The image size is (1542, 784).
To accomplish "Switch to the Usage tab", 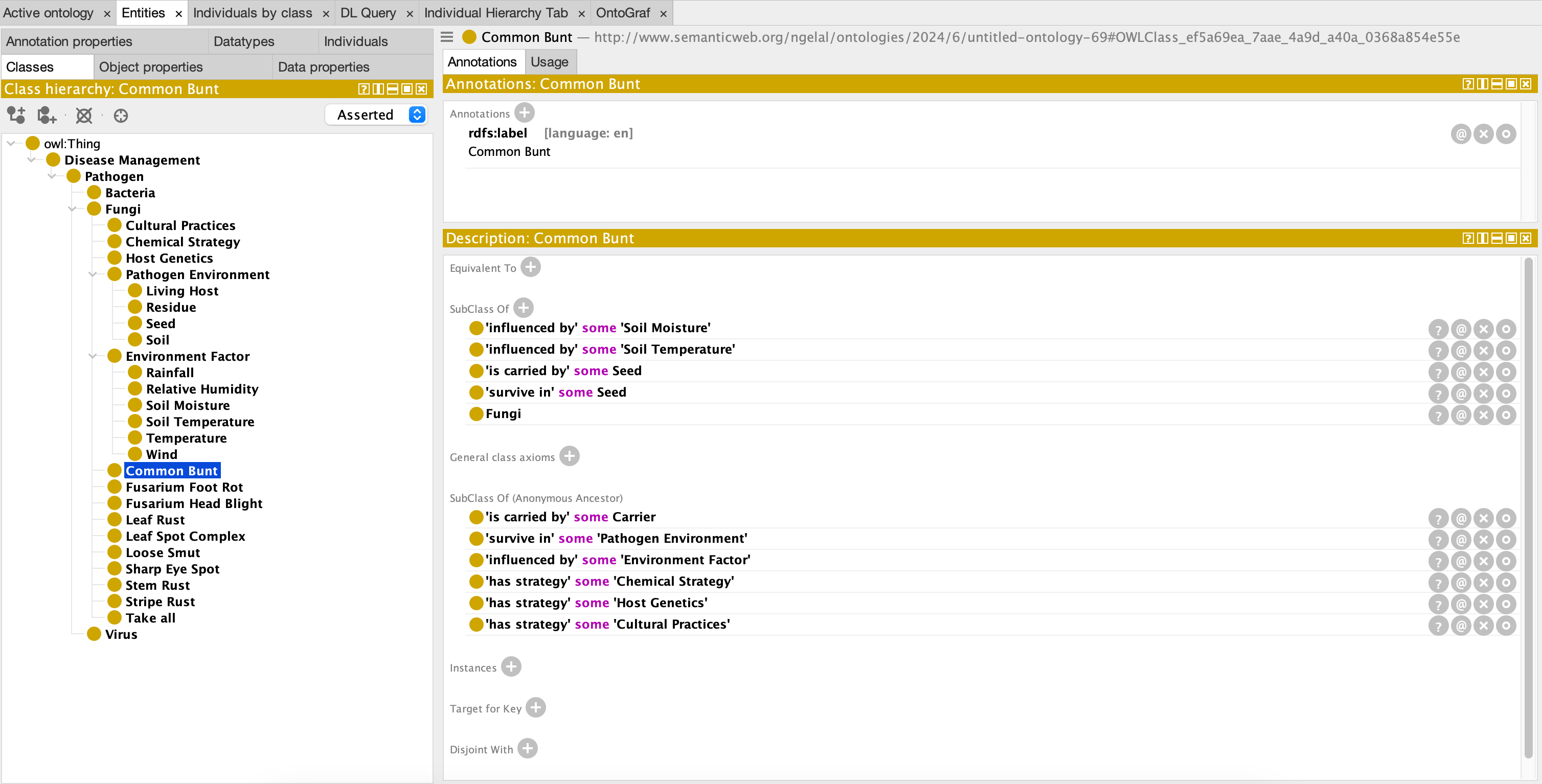I will pos(549,62).
